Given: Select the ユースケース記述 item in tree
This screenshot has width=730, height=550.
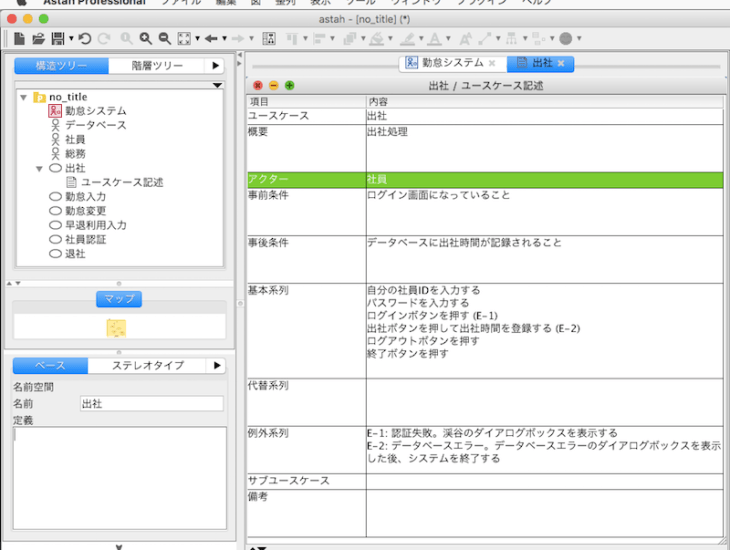Looking at the screenshot, I should [x=121, y=183].
